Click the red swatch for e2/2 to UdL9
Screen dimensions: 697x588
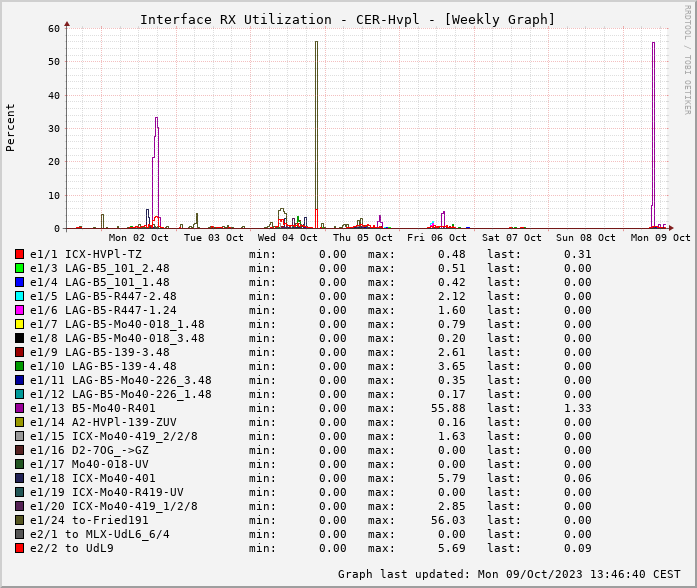pos(19,548)
